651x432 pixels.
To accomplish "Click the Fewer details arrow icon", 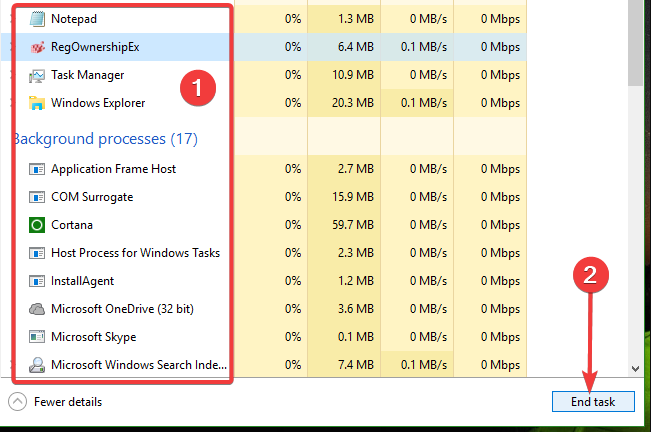I will (17, 402).
